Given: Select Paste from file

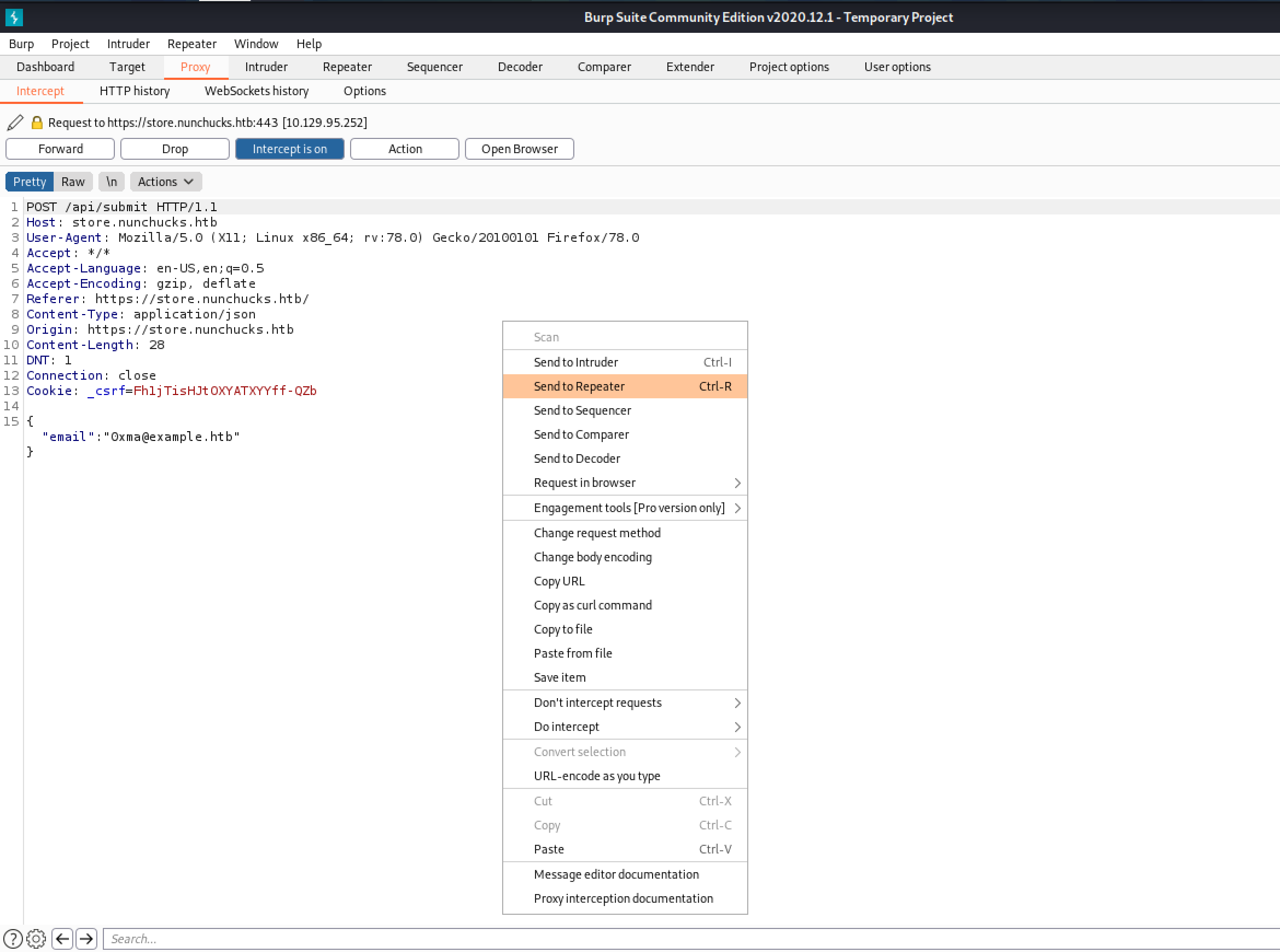Looking at the screenshot, I should [x=625, y=653].
